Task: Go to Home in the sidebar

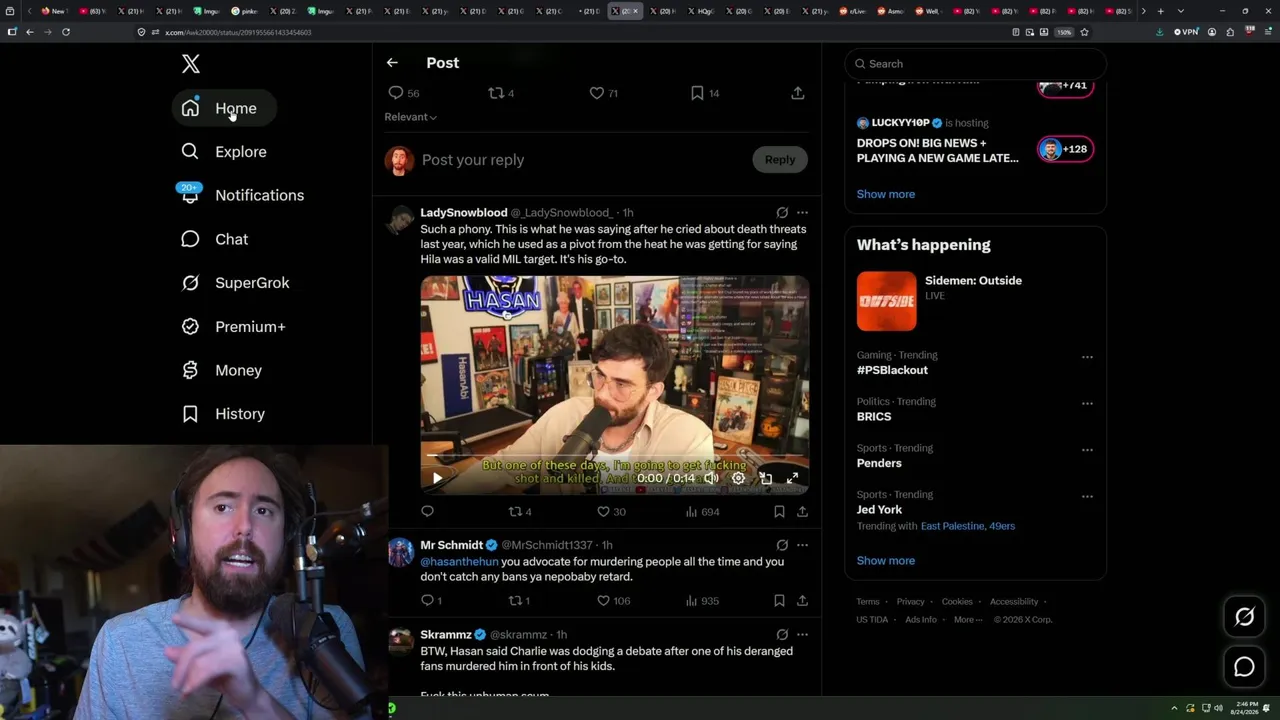Action: (x=224, y=108)
